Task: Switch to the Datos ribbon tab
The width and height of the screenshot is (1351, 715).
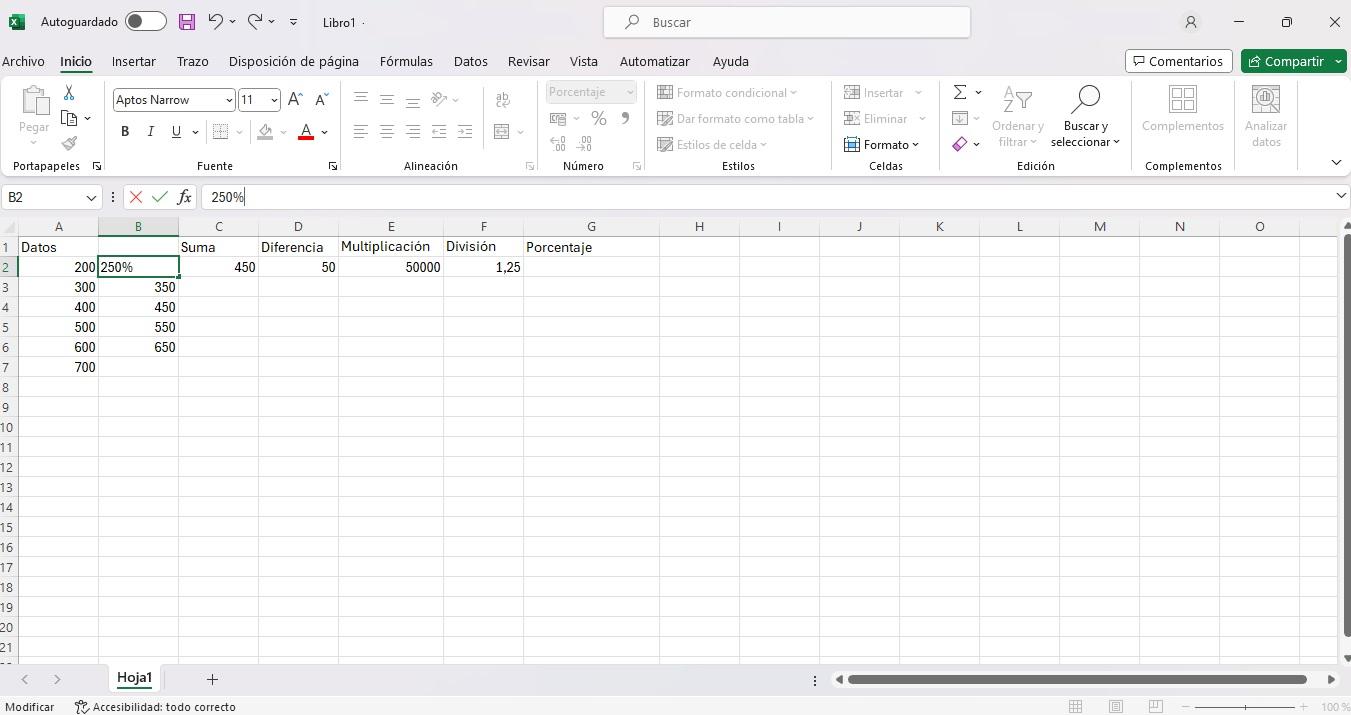Action: tap(470, 61)
